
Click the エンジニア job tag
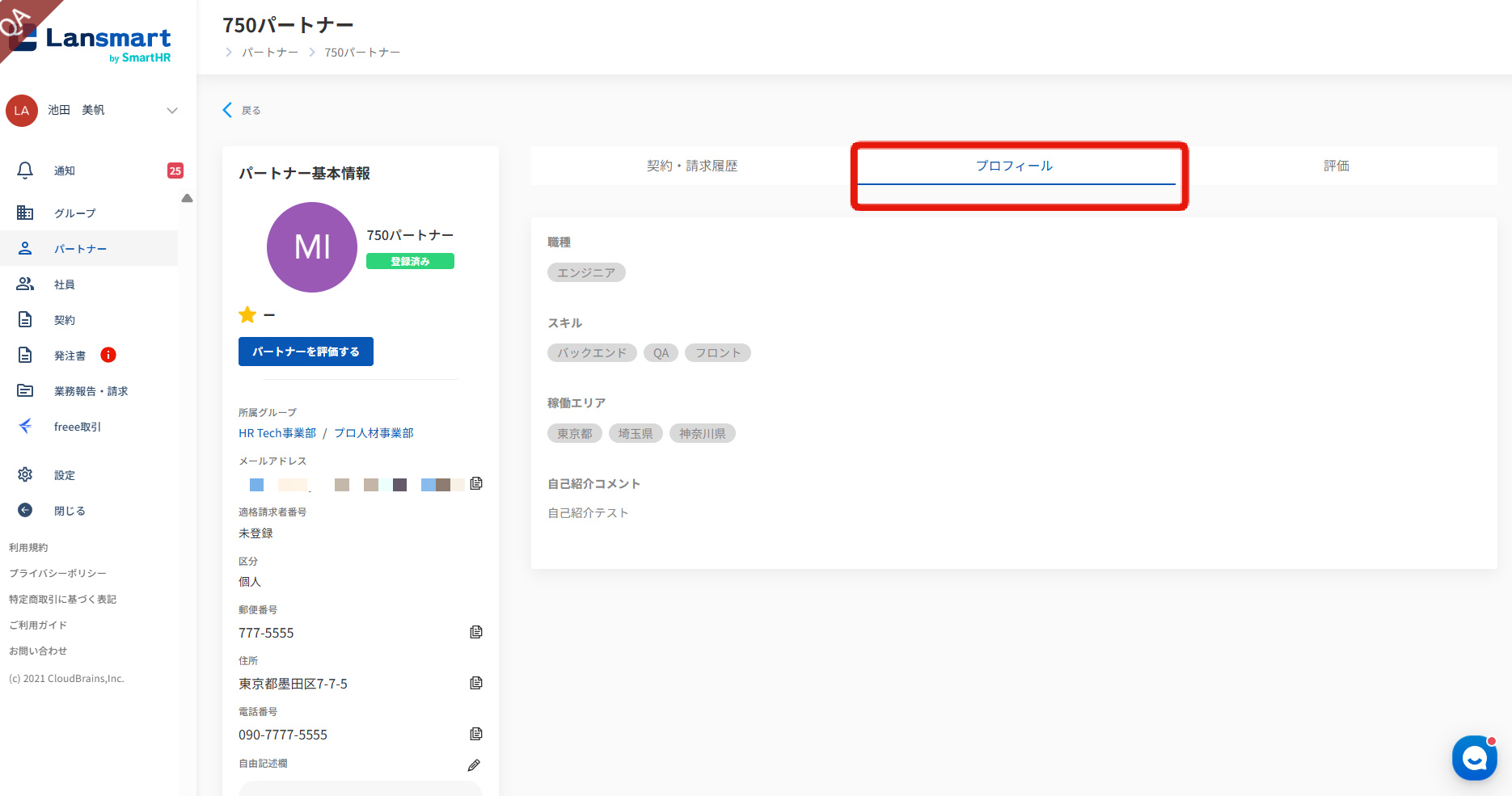[x=586, y=272]
